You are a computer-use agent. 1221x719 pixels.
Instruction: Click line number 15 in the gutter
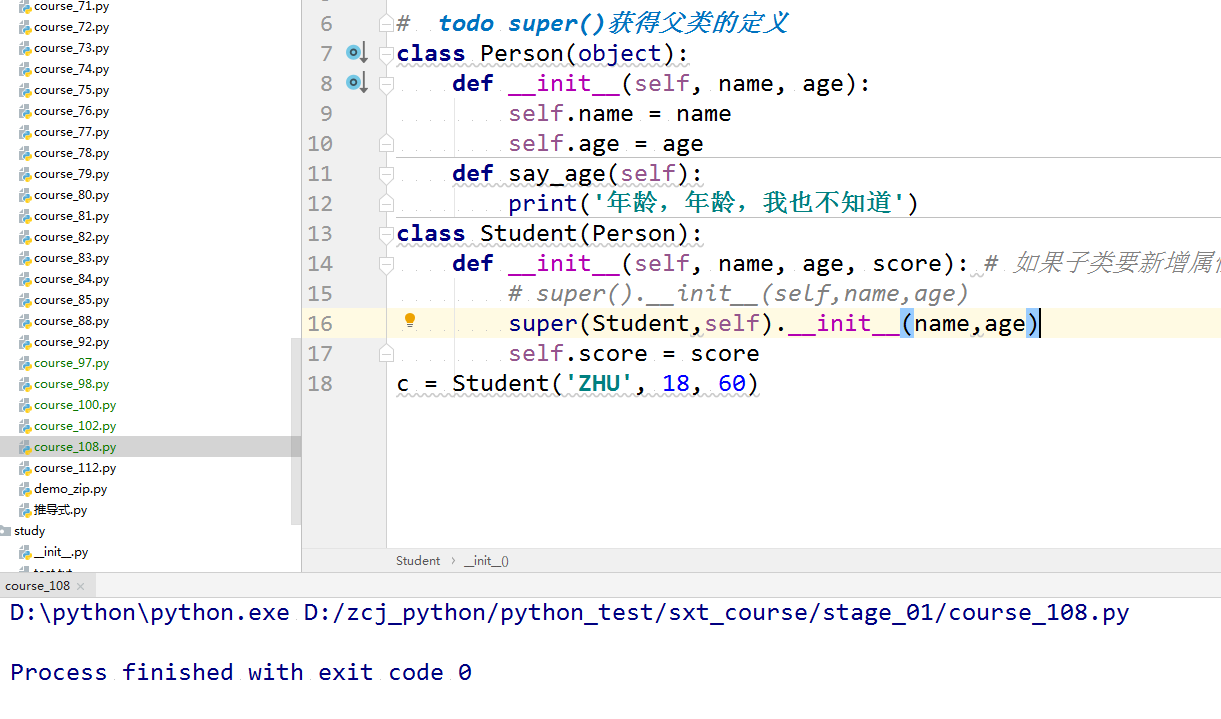click(320, 293)
